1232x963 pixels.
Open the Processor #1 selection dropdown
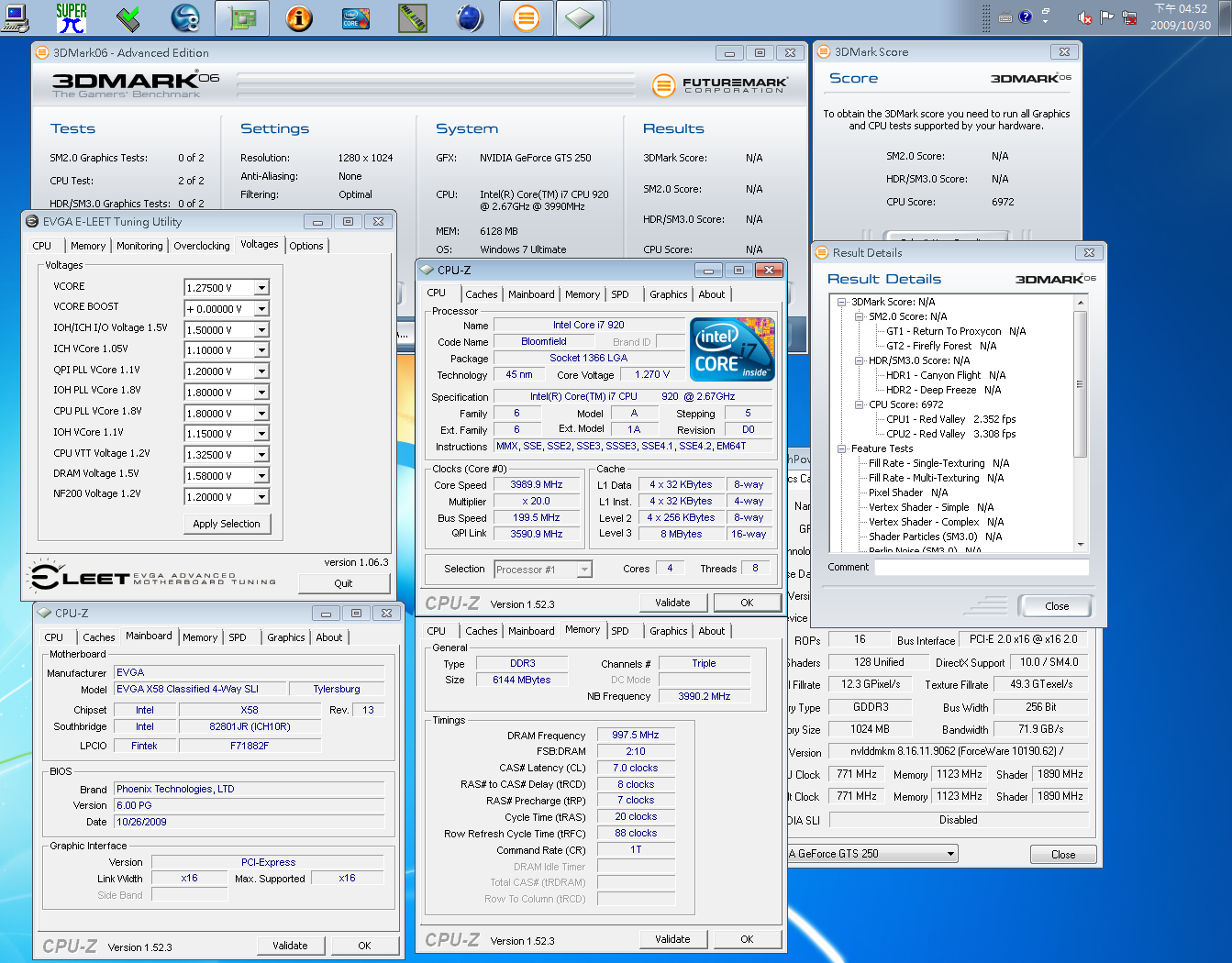[584, 570]
